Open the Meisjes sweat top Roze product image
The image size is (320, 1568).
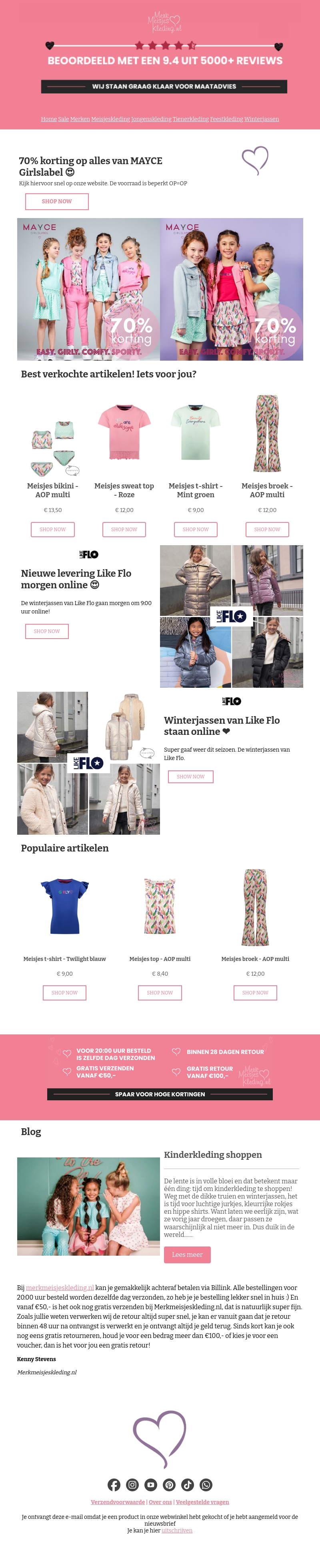124,433
